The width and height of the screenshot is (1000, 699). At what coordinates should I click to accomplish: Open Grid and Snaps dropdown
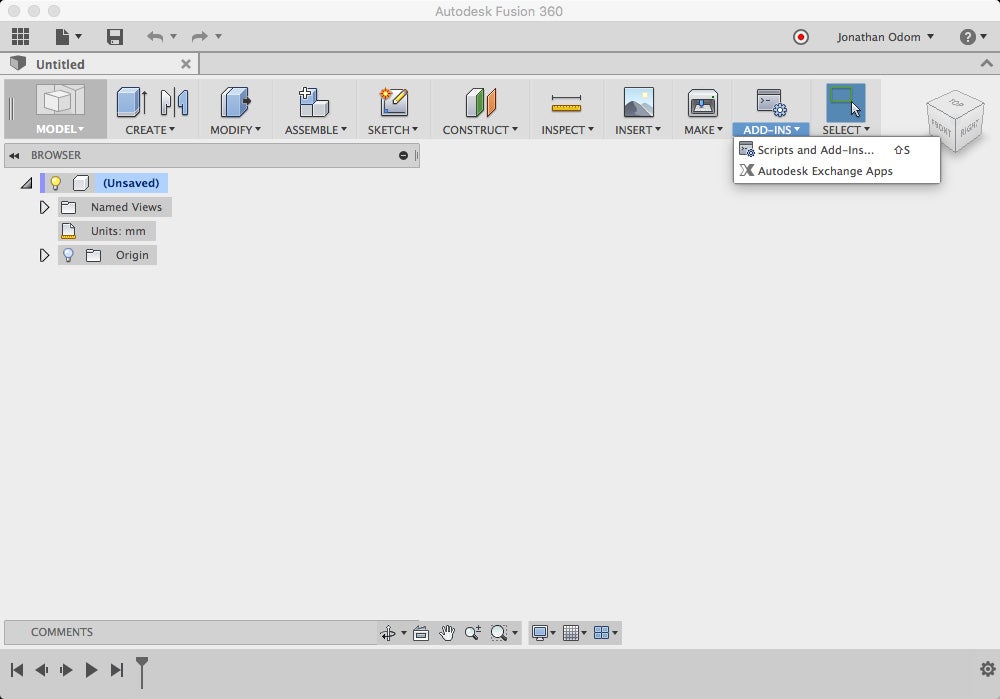coord(575,633)
